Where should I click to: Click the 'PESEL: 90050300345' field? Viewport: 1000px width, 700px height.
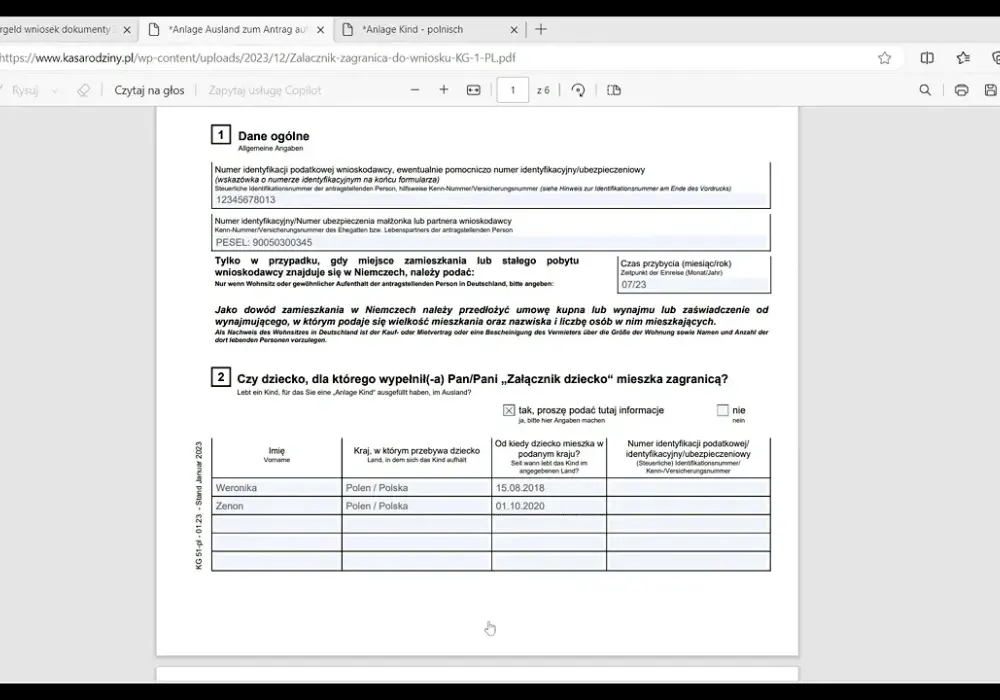click(490, 242)
